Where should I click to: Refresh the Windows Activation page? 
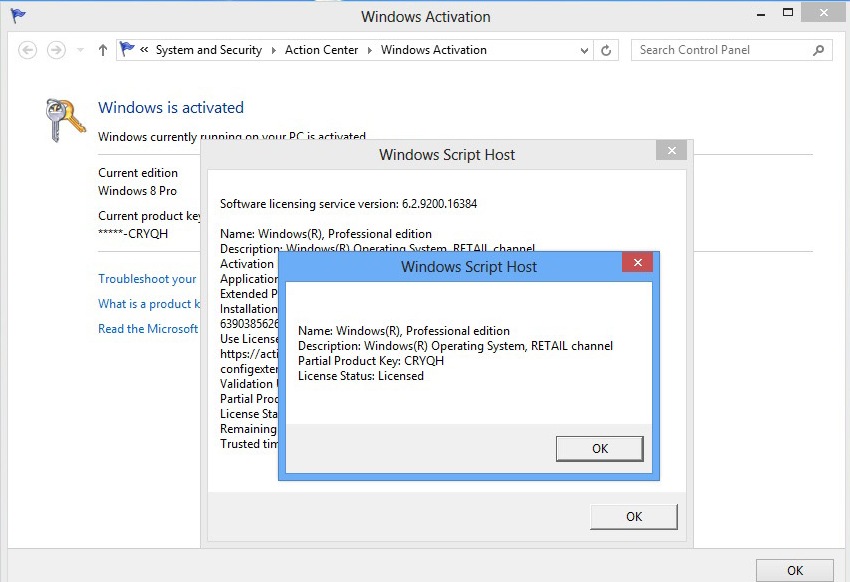click(606, 50)
